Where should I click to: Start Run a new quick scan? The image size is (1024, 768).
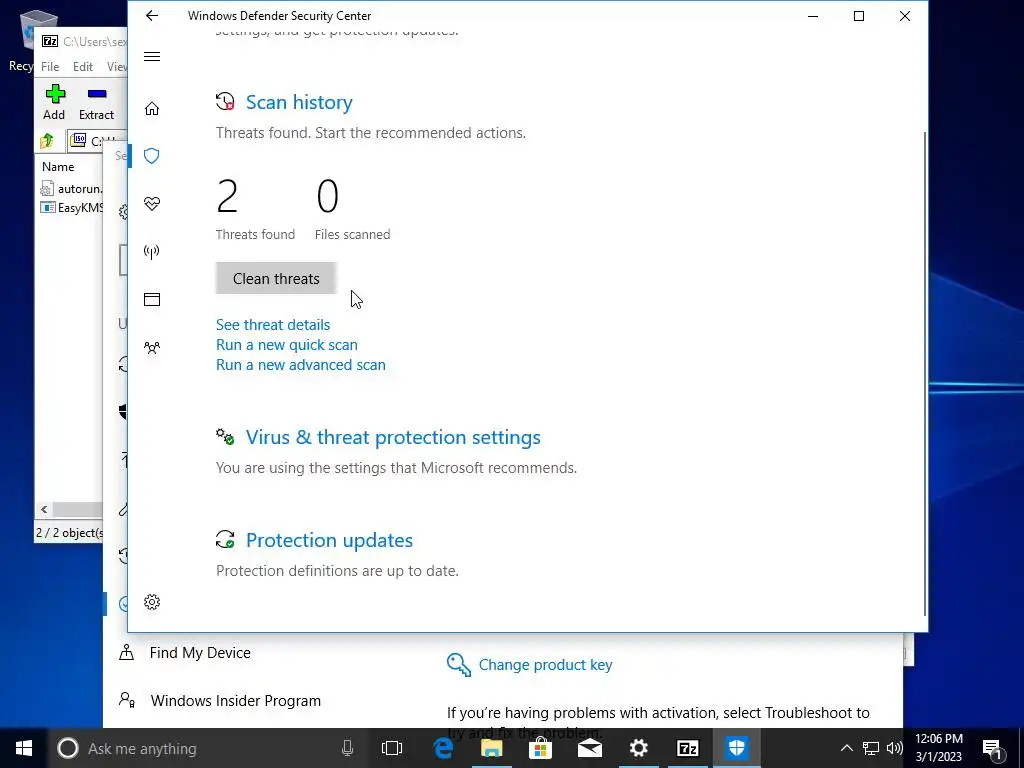pyautogui.click(x=287, y=345)
